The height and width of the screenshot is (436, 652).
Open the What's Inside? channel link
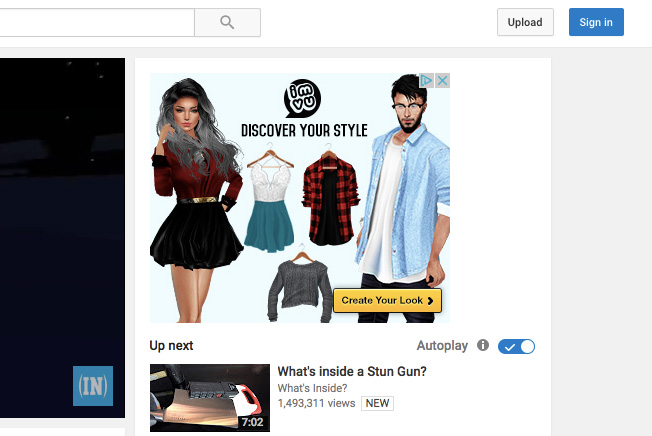312,388
